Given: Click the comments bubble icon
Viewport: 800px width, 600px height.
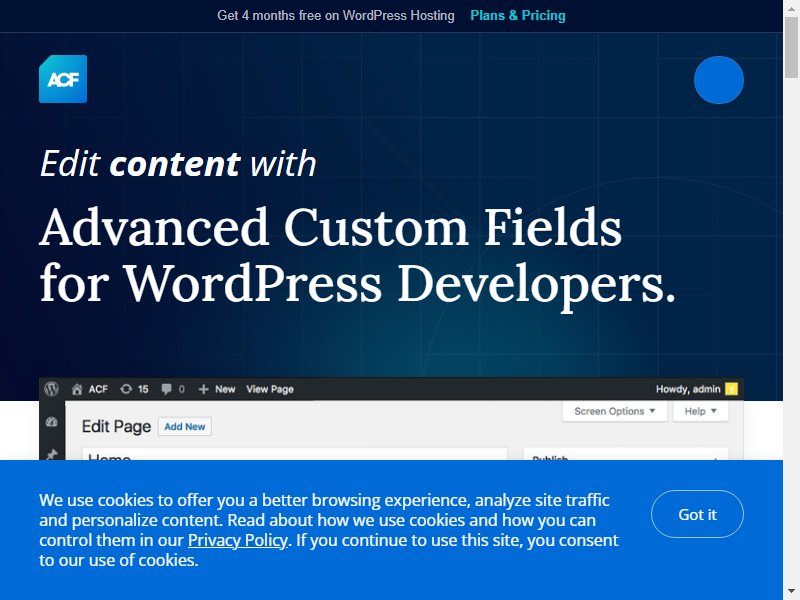Looking at the screenshot, I should (x=166, y=389).
